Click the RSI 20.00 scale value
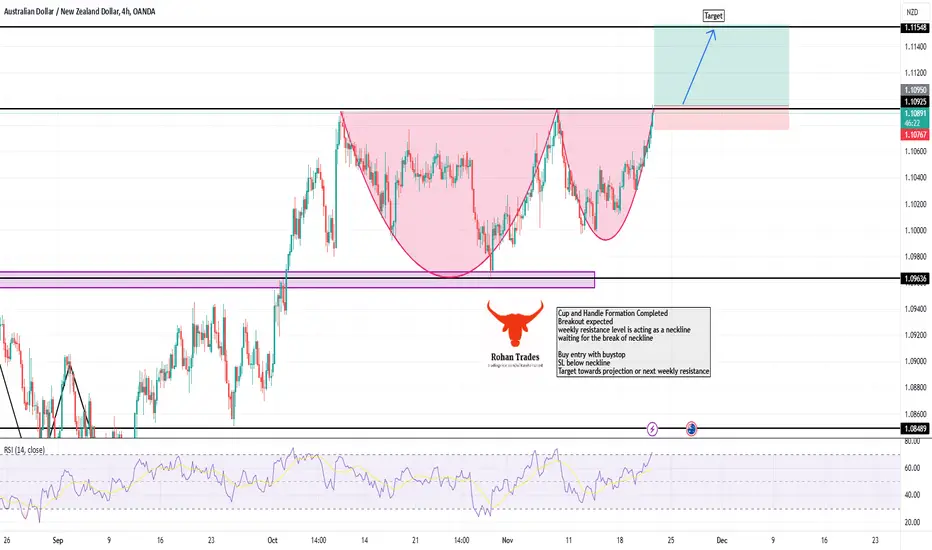Screen dimensions: 932x550 click(x=912, y=523)
